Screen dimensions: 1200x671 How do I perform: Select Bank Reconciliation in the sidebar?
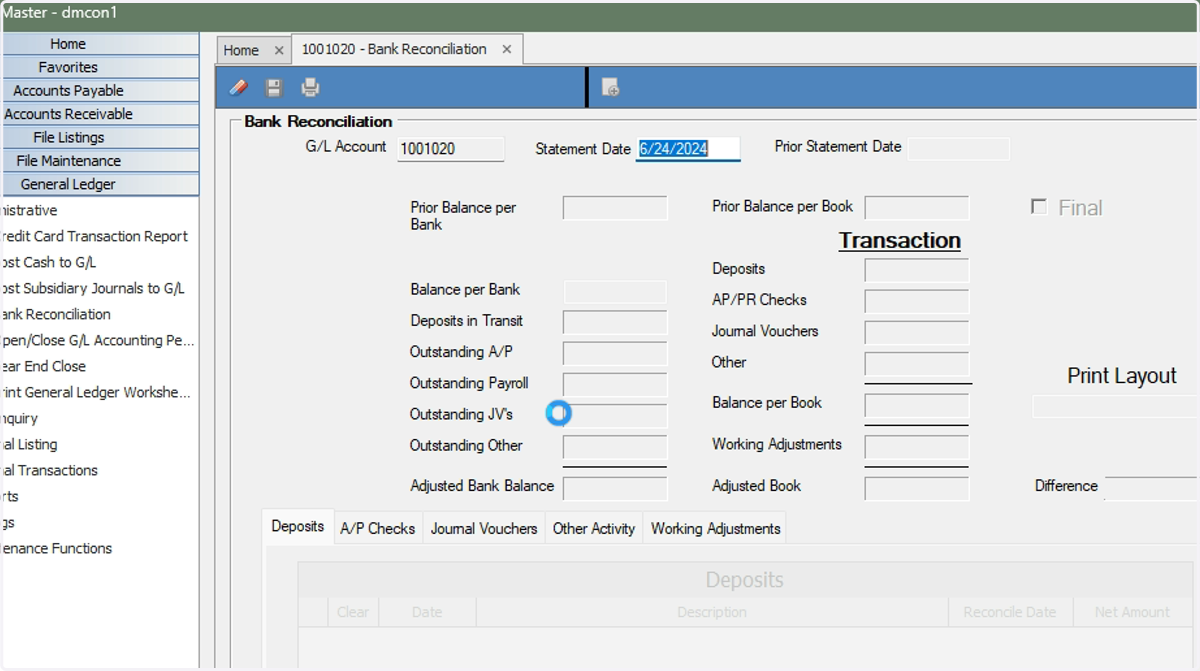click(56, 314)
